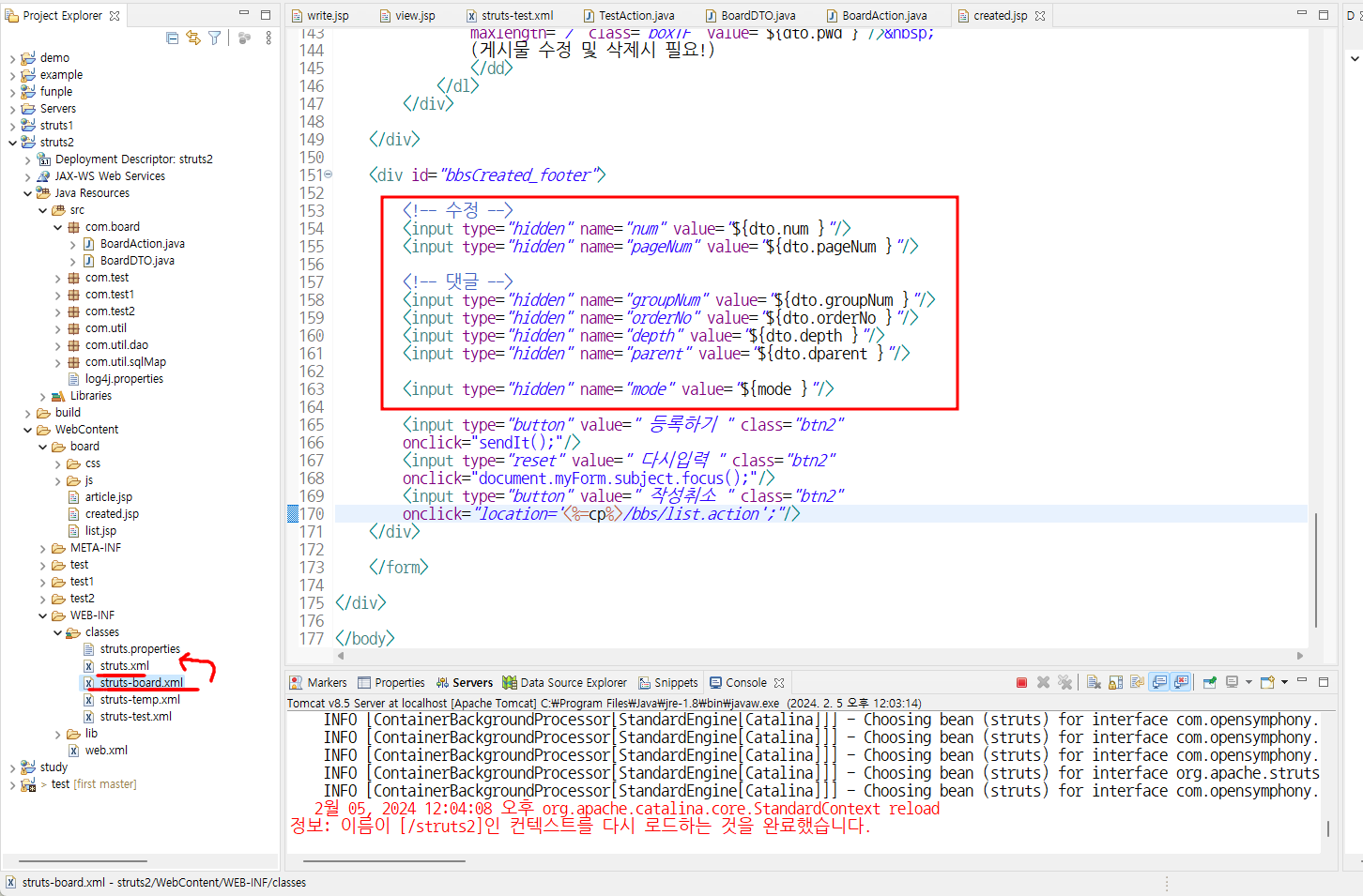1363x896 pixels.
Task: Select struts.xml in the classes folder
Action: (x=124, y=666)
